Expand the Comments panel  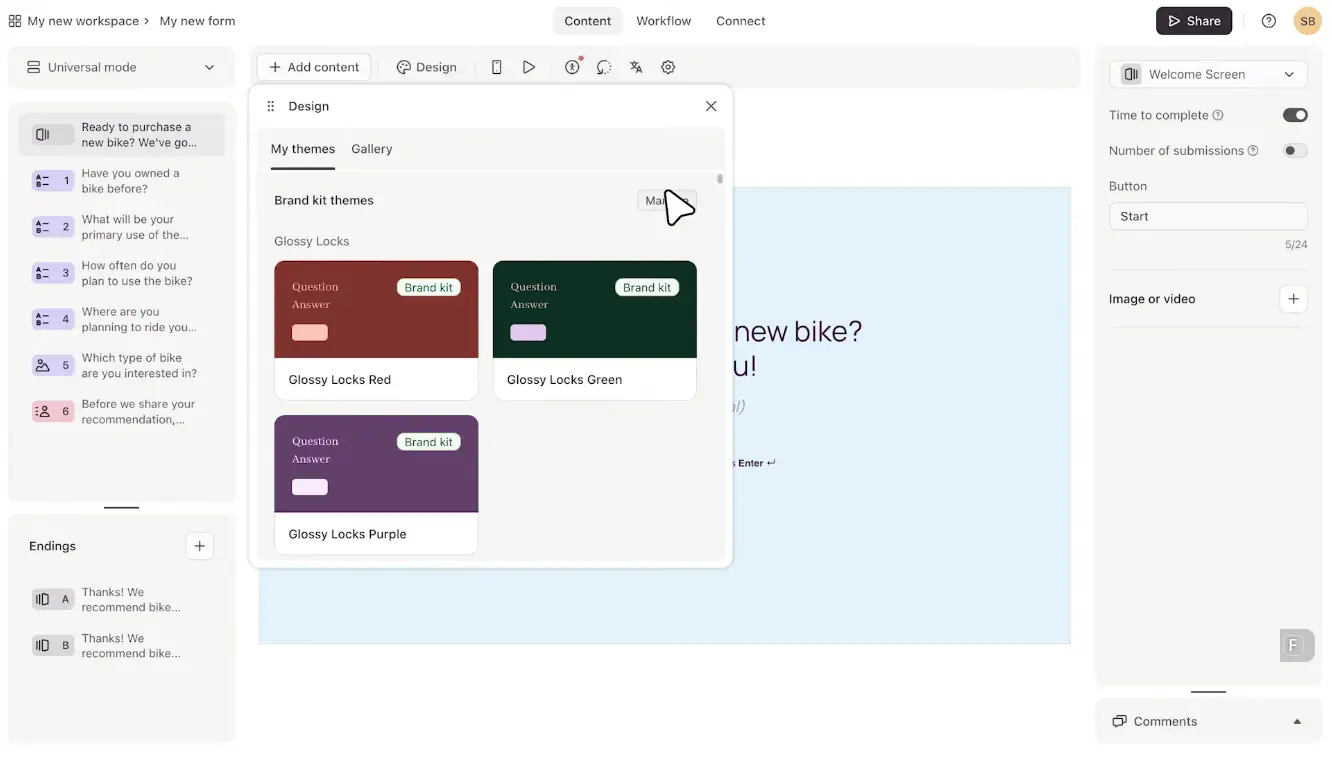(1208, 721)
